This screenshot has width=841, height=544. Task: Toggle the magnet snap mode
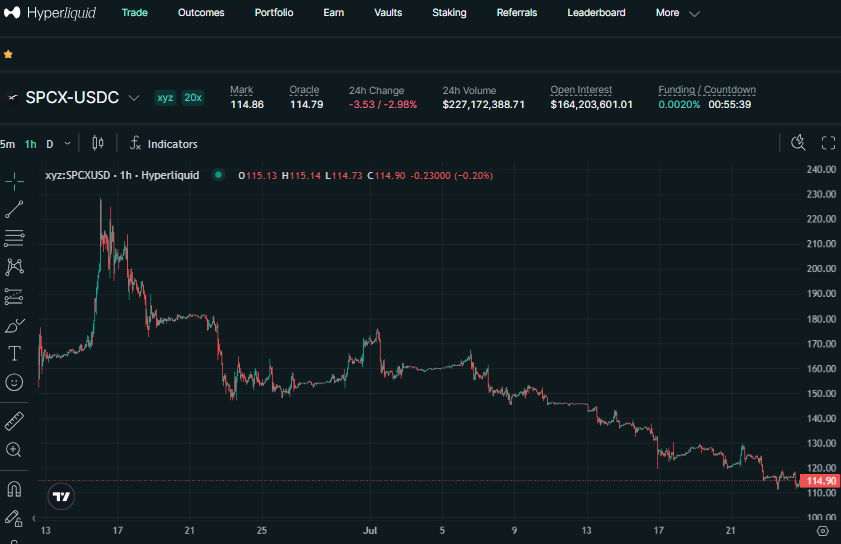click(x=14, y=489)
